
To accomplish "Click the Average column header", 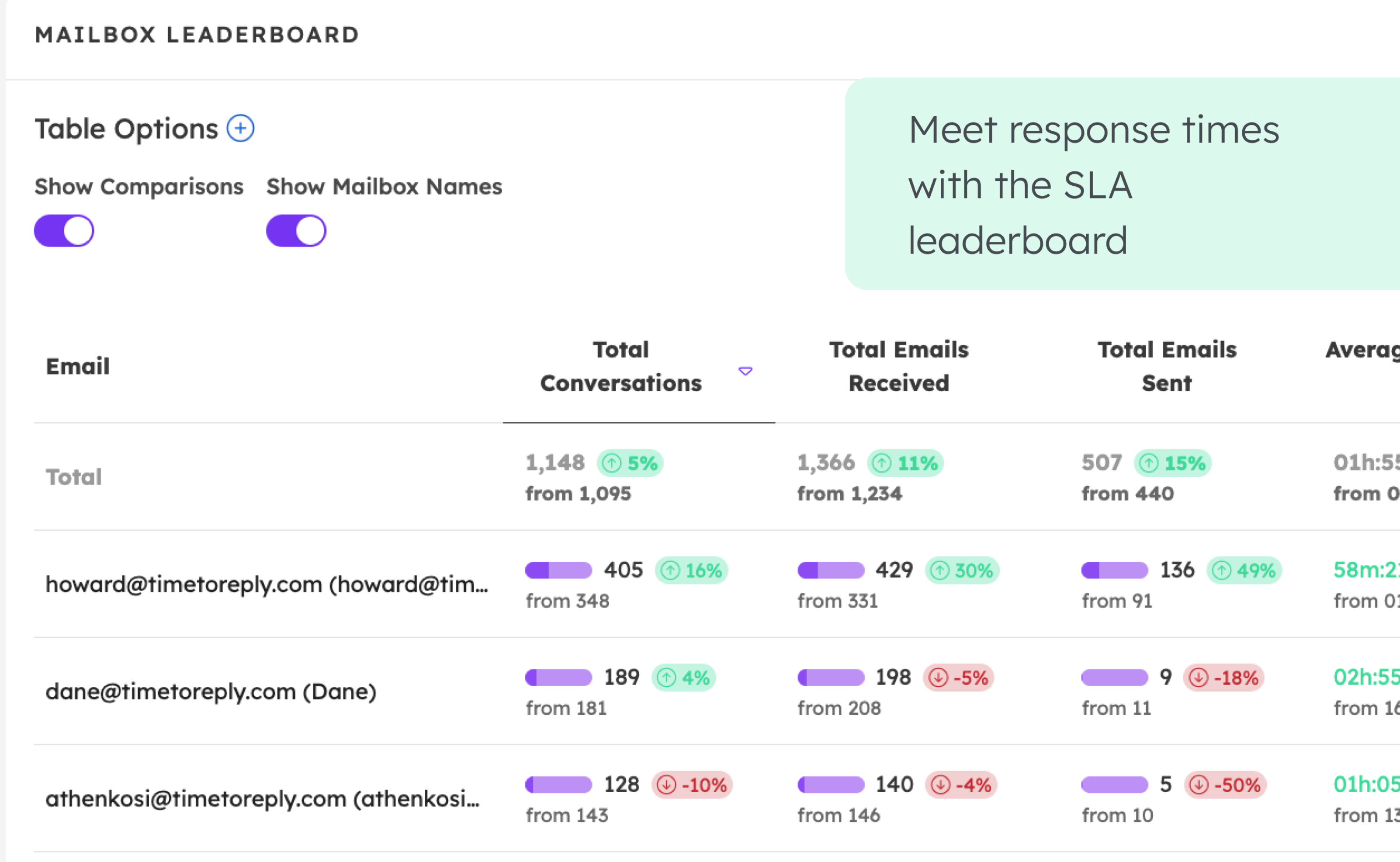I will point(1362,350).
